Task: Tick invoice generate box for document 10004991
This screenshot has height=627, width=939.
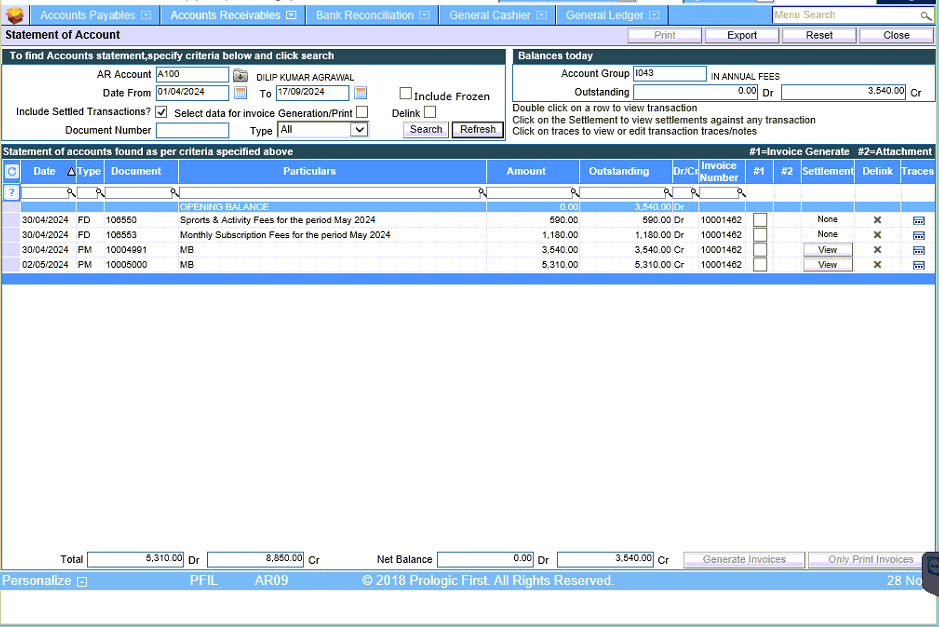Action: [x=760, y=250]
